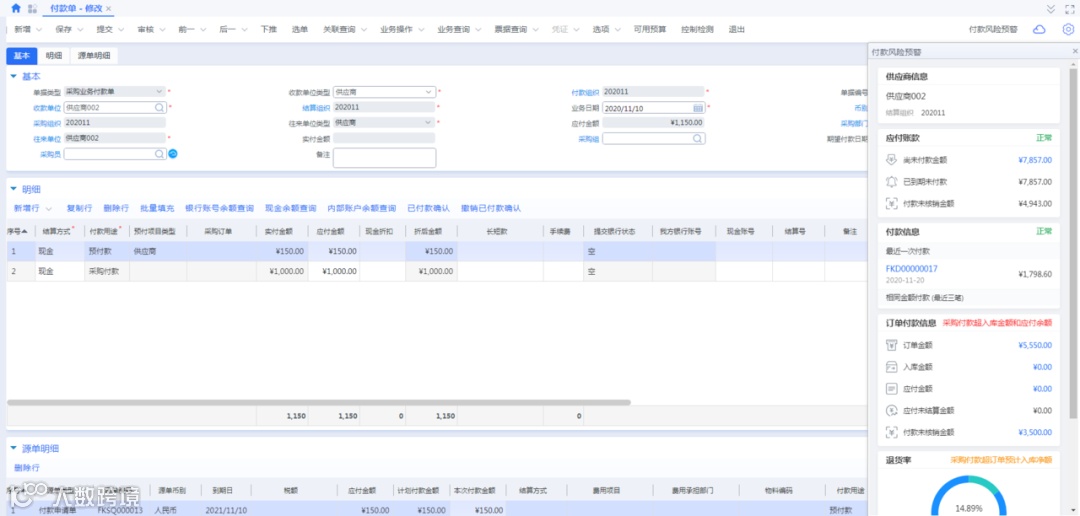Click 撤销已付款确认
The width and height of the screenshot is (1080, 516).
click(x=491, y=208)
